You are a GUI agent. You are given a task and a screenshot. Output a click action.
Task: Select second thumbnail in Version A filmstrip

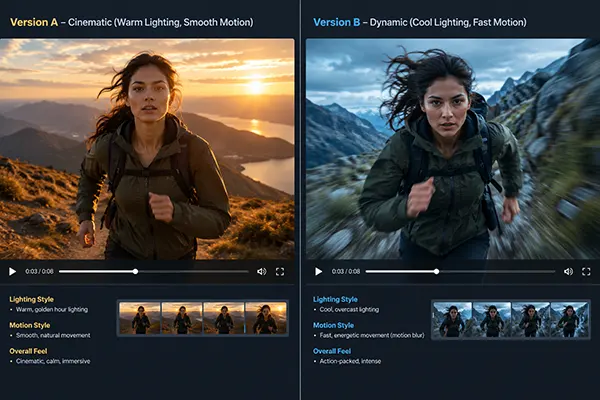coord(182,318)
